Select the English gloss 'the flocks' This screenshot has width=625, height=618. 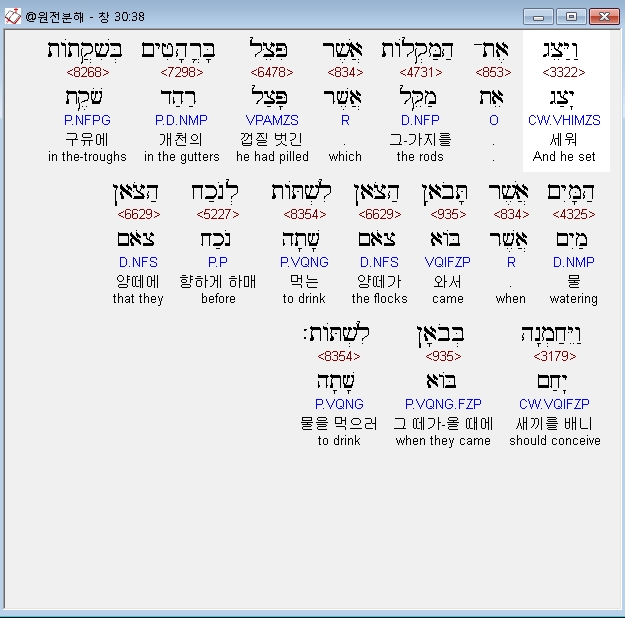pos(379,299)
